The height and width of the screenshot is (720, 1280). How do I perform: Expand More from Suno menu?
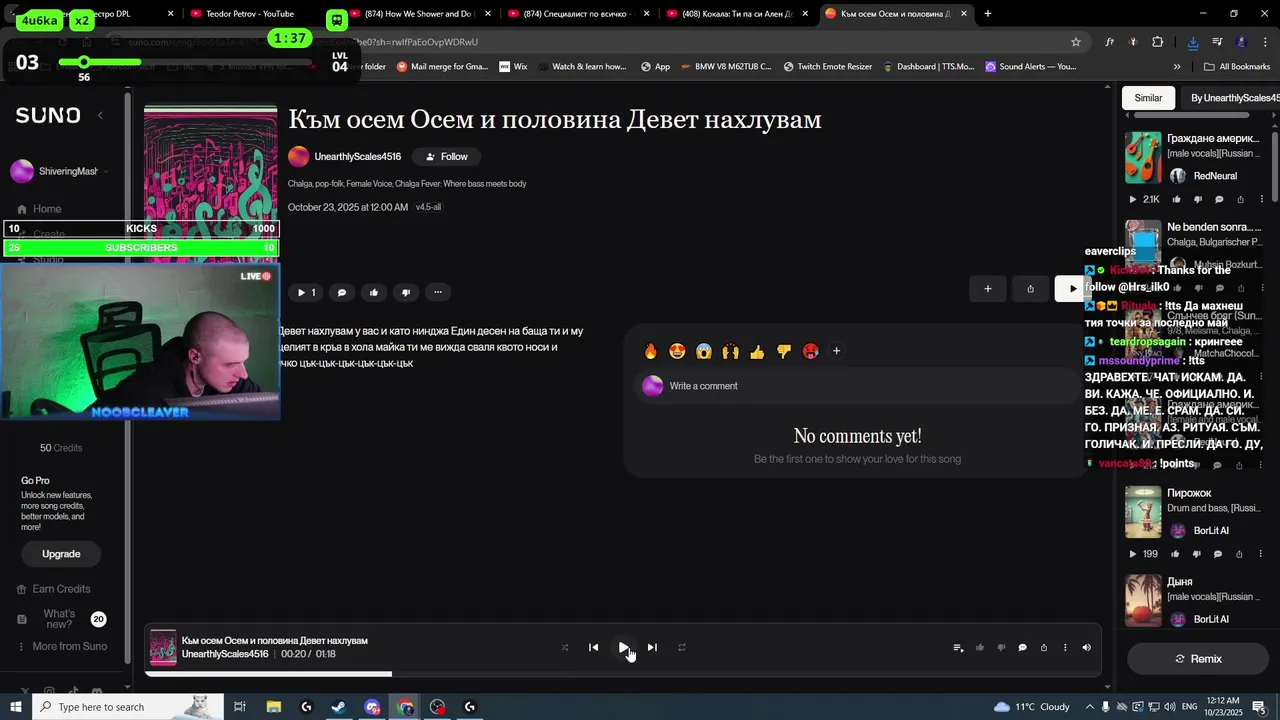coord(69,647)
